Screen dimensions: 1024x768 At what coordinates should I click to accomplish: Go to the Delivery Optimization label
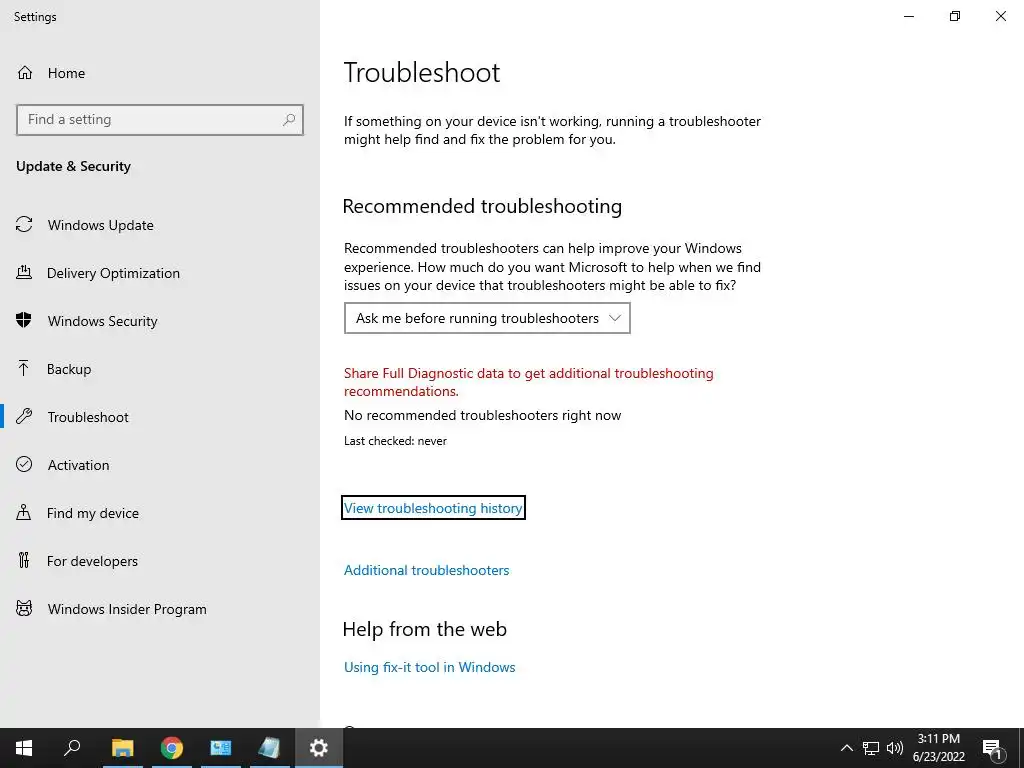pos(113,273)
